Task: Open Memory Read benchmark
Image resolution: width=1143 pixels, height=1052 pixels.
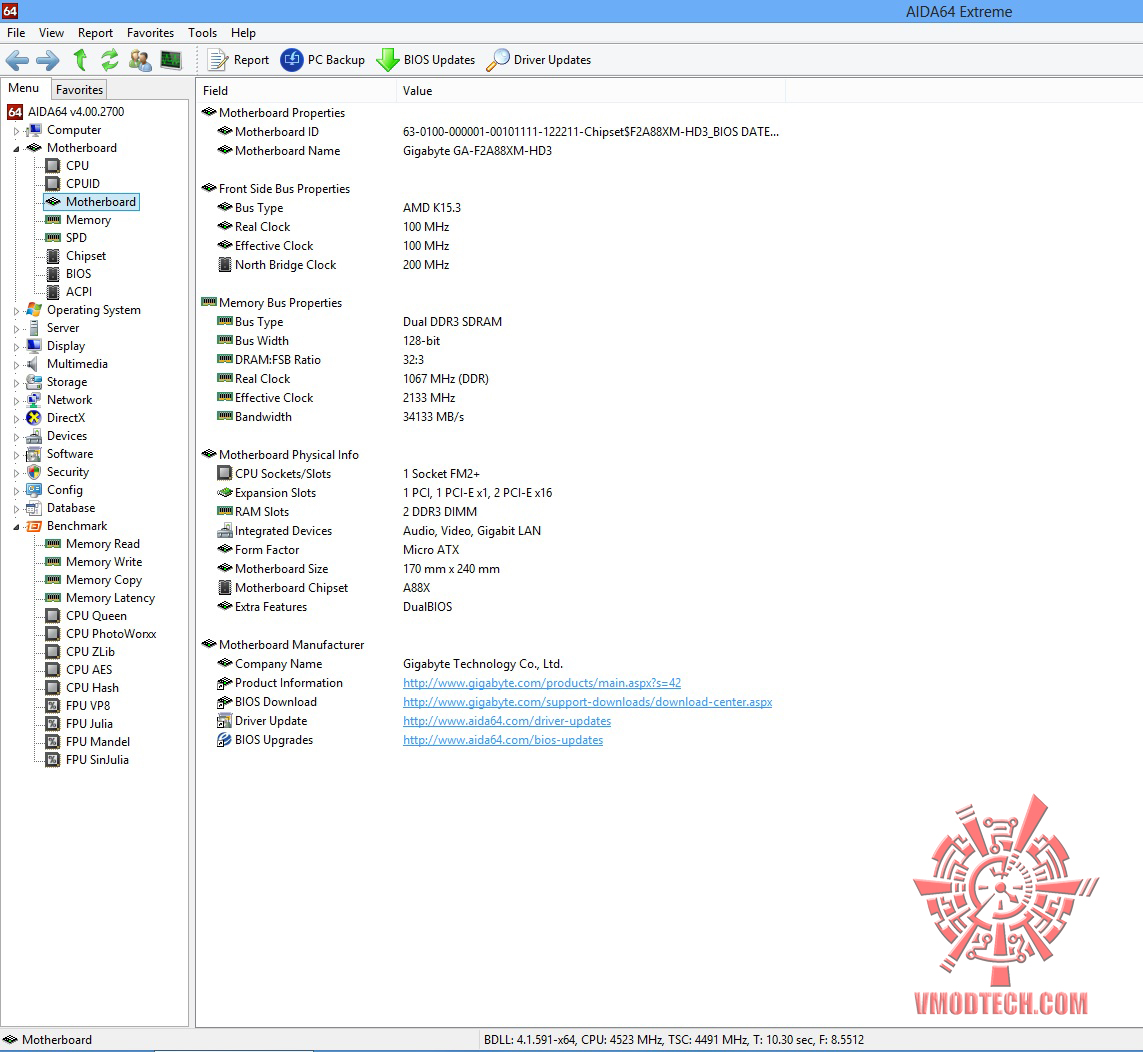Action: tap(103, 544)
